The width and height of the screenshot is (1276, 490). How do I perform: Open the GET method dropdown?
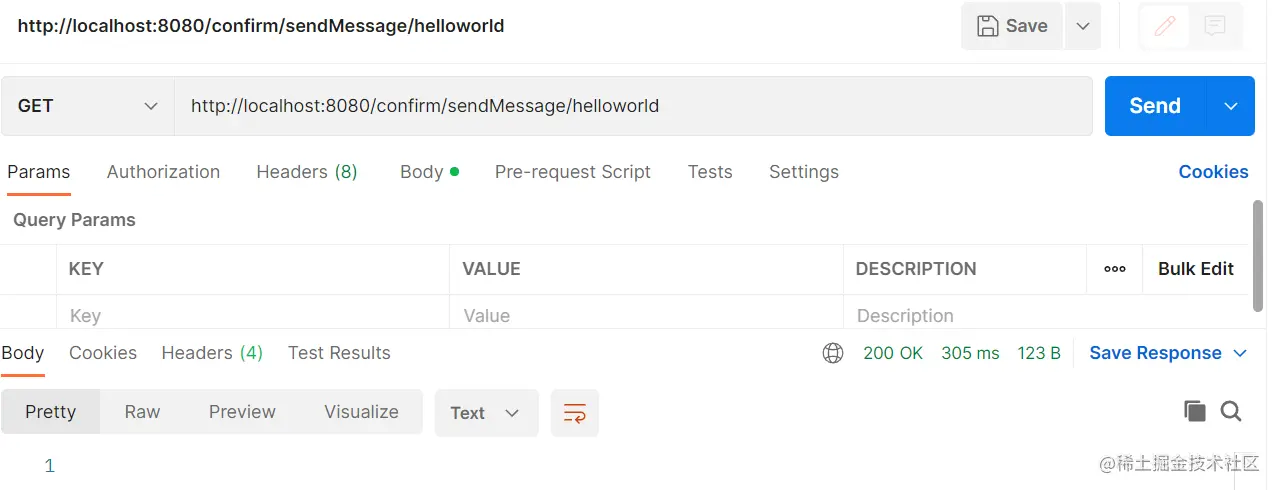coord(88,106)
